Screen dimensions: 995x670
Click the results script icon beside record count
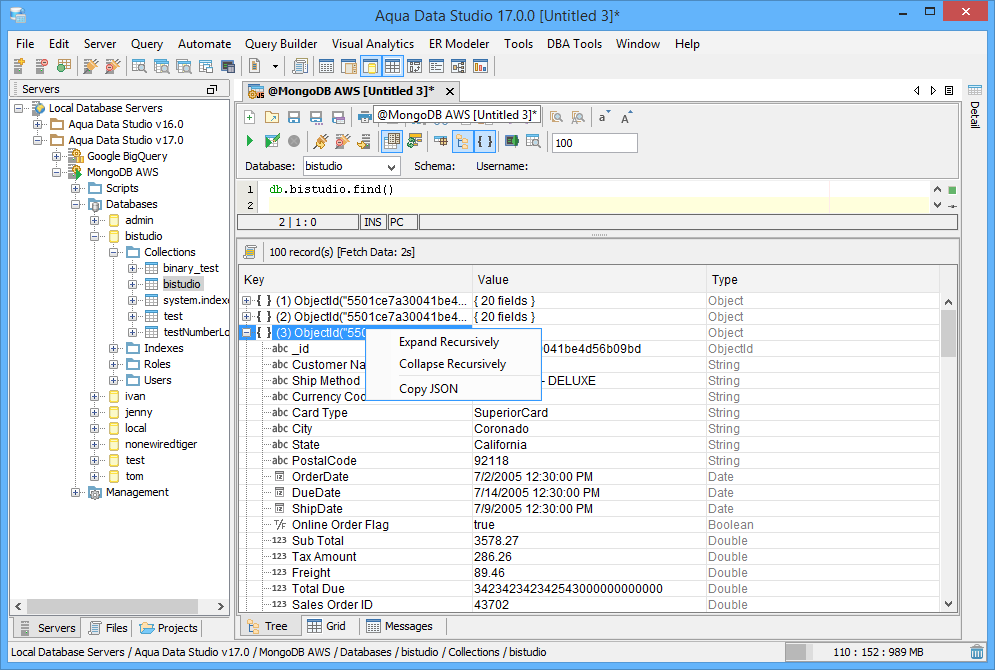(250, 252)
